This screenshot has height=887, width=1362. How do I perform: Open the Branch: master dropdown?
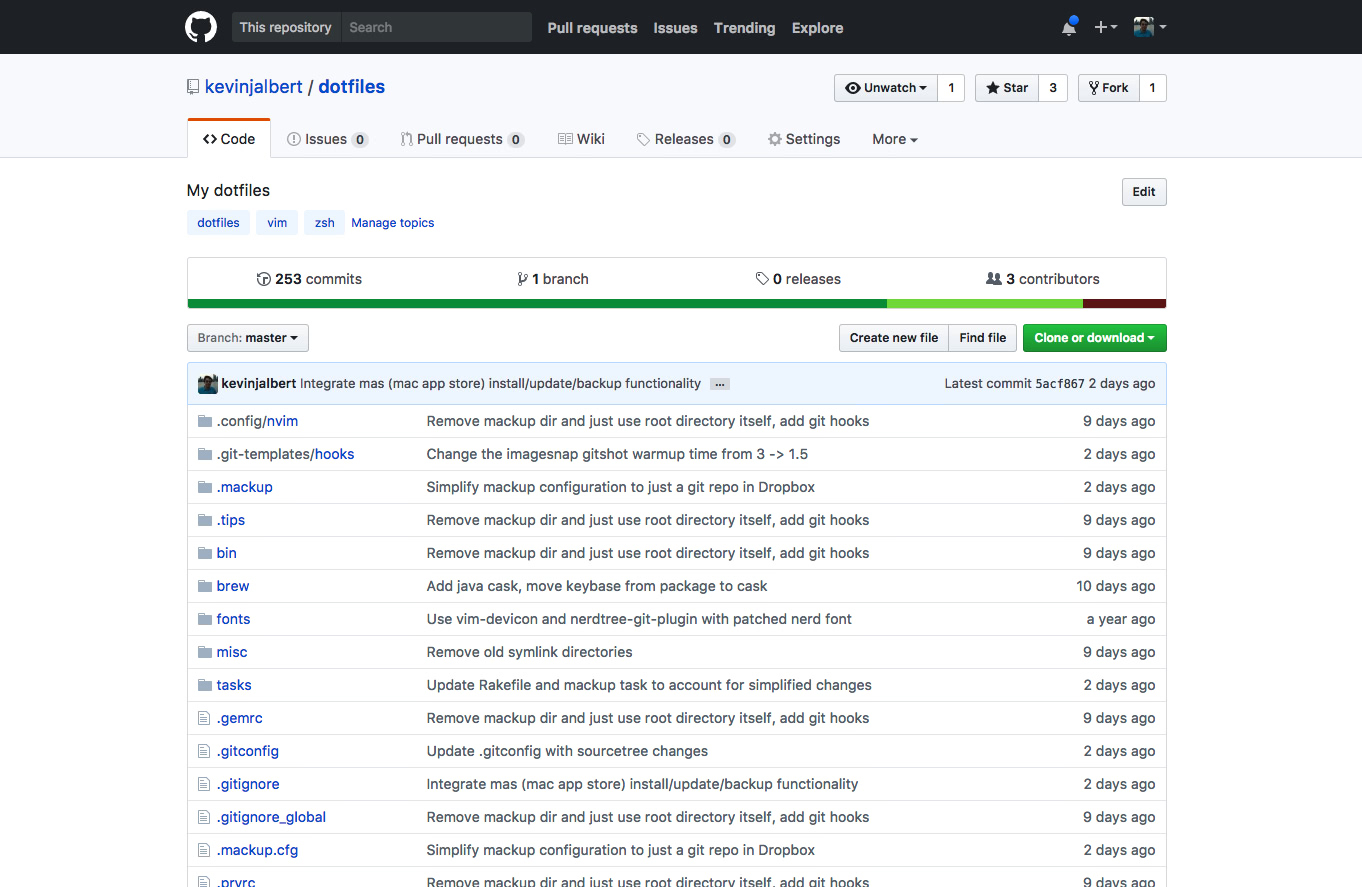tap(248, 338)
